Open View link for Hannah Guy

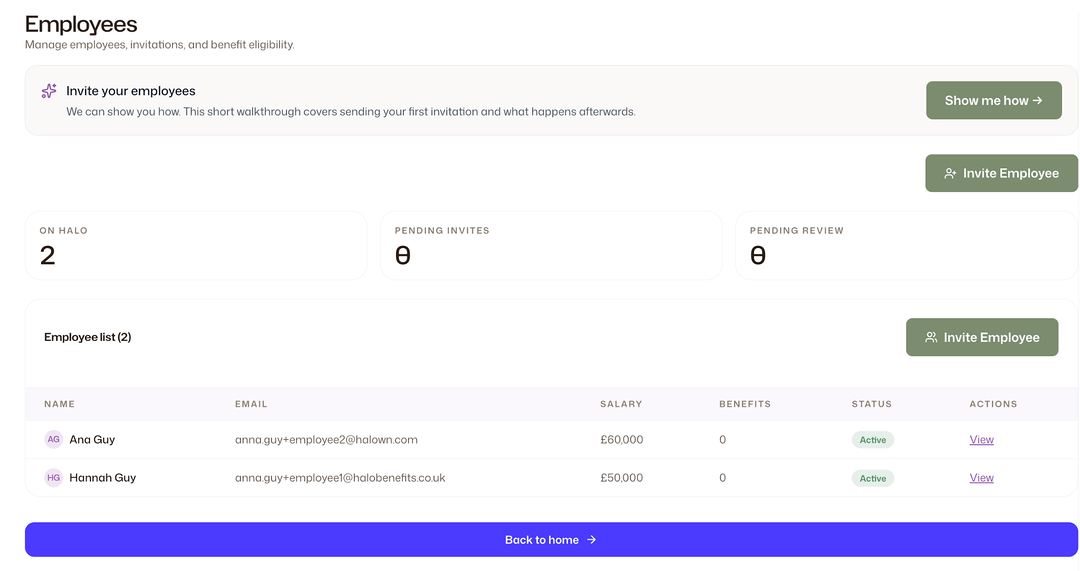[x=981, y=477]
